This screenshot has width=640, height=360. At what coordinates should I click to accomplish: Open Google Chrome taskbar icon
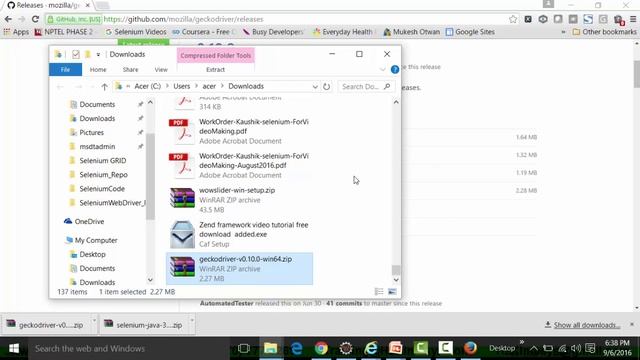[x=321, y=349]
